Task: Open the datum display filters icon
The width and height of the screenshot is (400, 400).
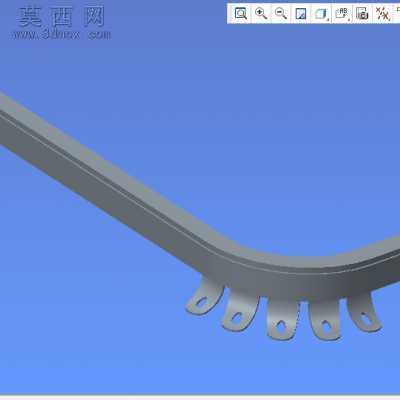Action: (x=383, y=14)
